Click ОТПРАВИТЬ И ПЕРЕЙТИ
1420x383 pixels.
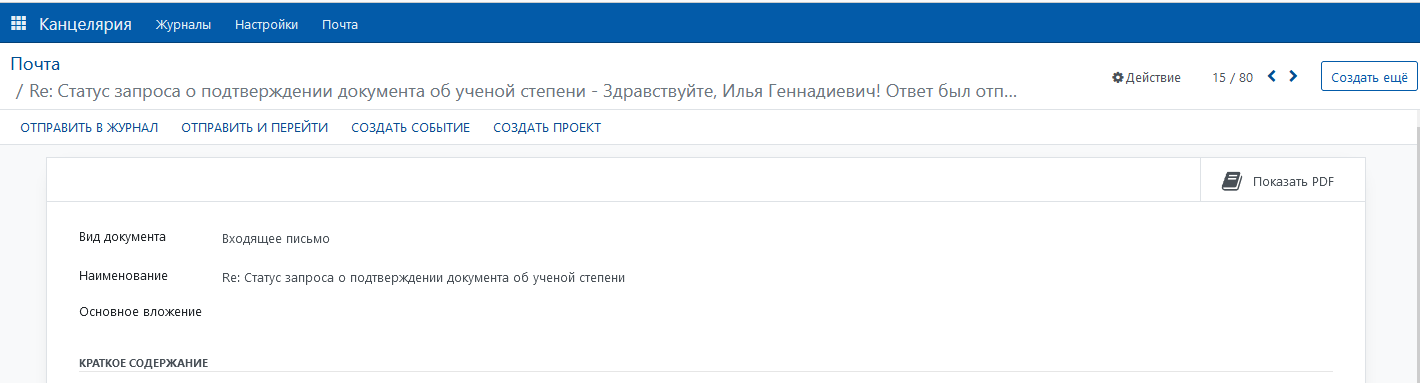coord(254,128)
